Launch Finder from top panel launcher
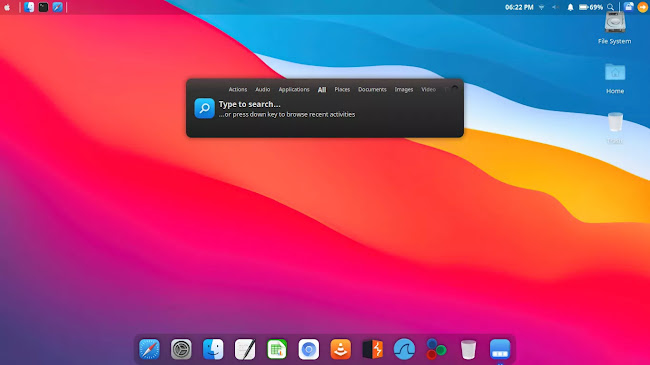 pyautogui.click(x=29, y=7)
